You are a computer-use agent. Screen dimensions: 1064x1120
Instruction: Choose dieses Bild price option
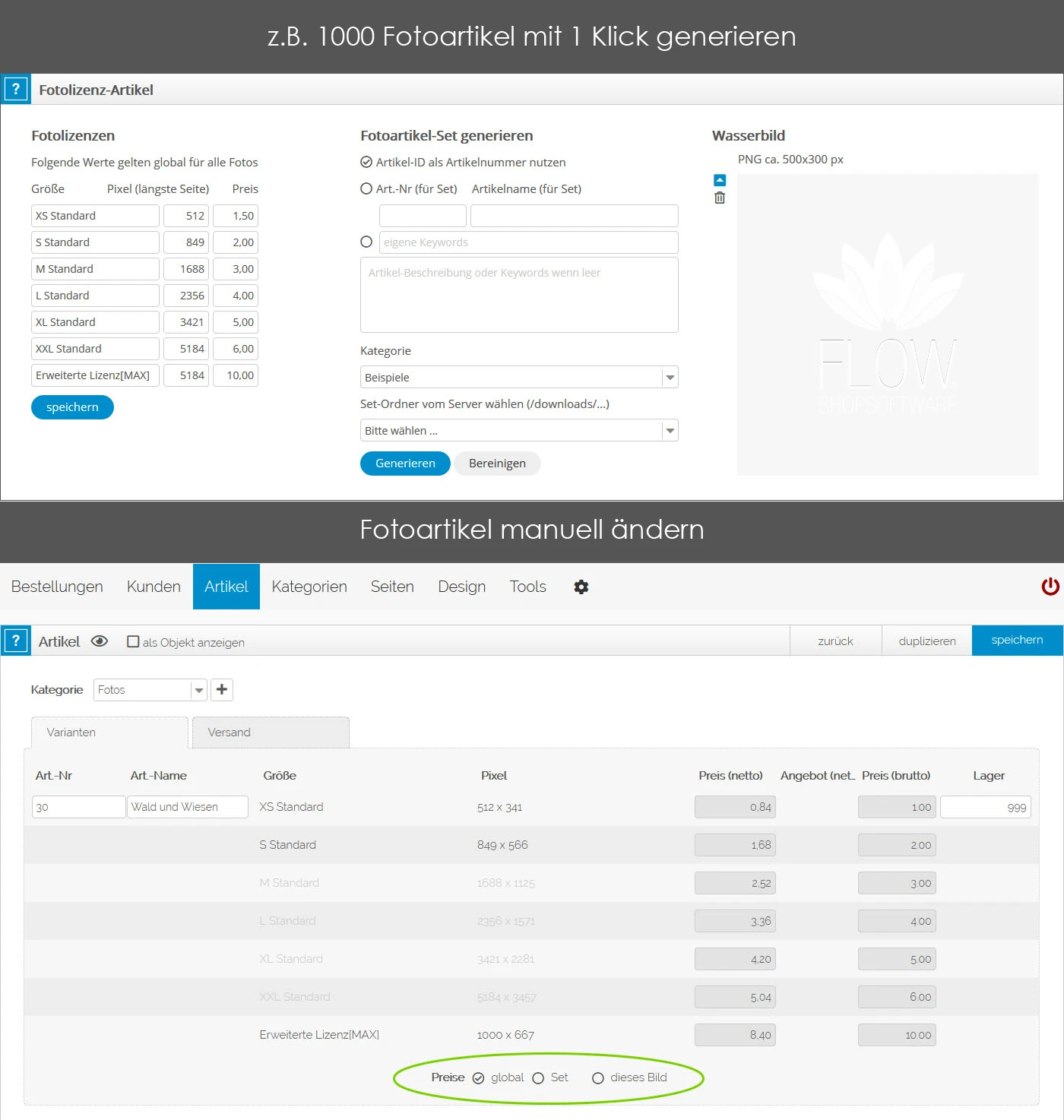tap(598, 1078)
